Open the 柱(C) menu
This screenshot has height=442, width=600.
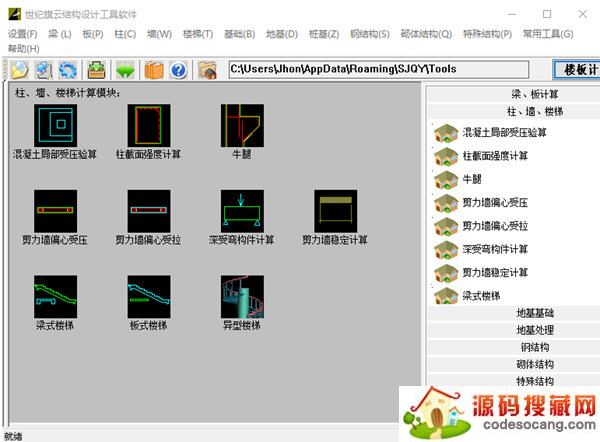(x=125, y=34)
